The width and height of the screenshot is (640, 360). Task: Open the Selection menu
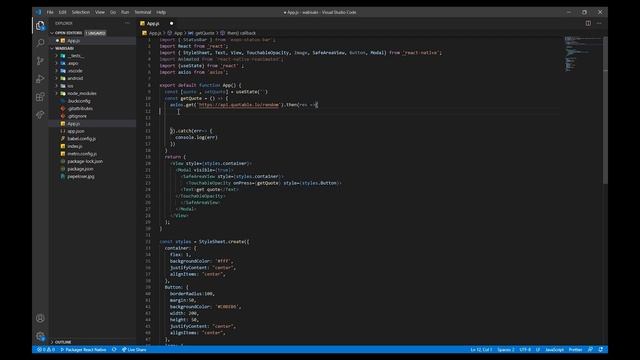click(x=81, y=12)
